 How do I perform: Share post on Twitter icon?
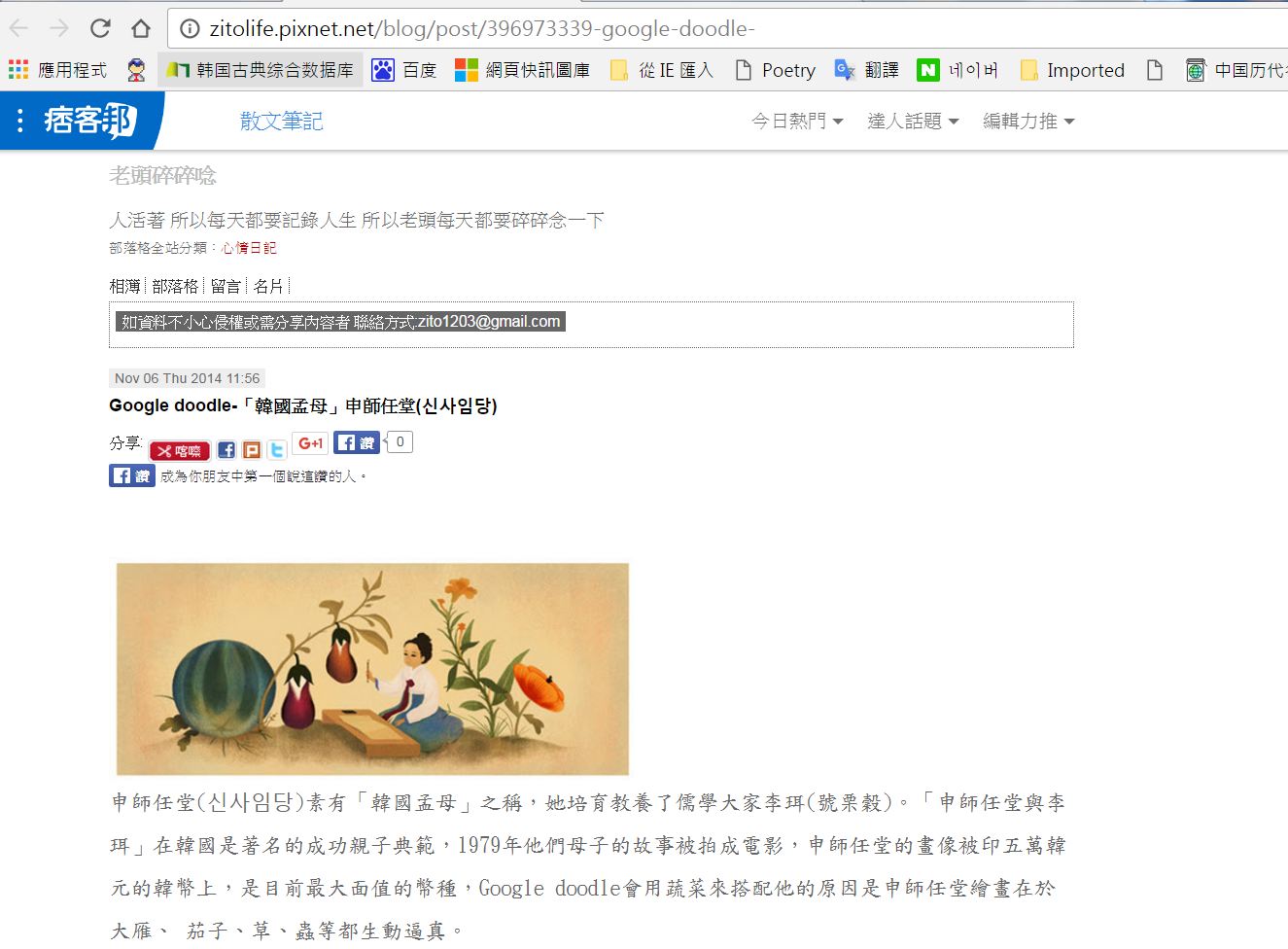277,450
